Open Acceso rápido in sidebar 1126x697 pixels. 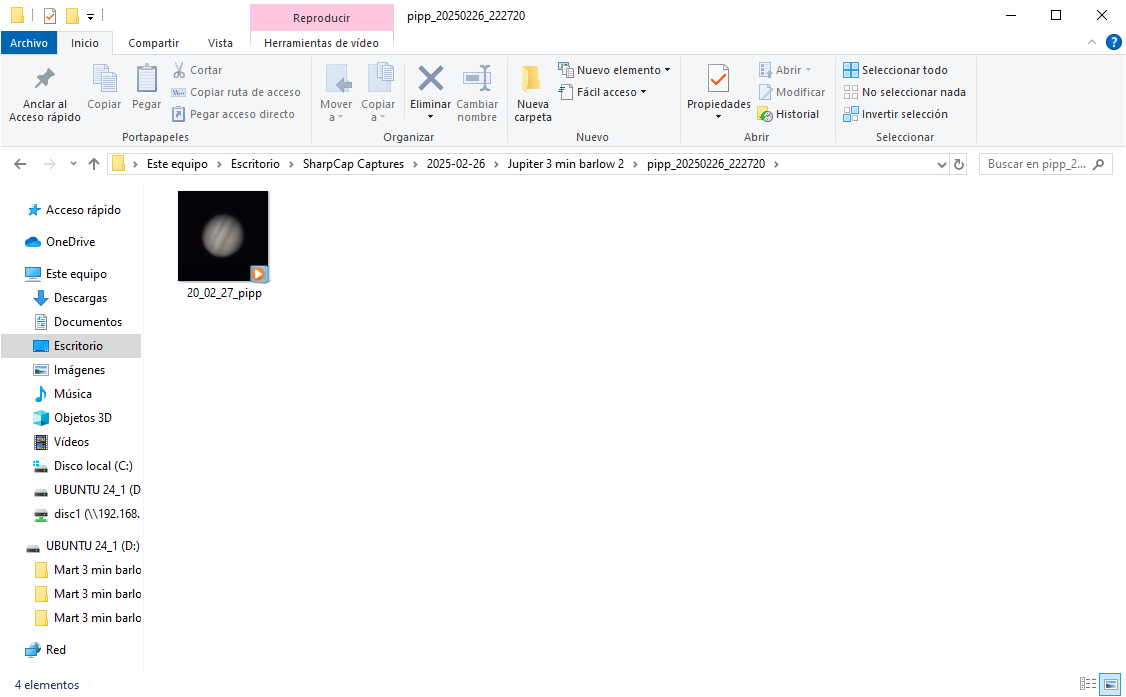tap(74, 210)
